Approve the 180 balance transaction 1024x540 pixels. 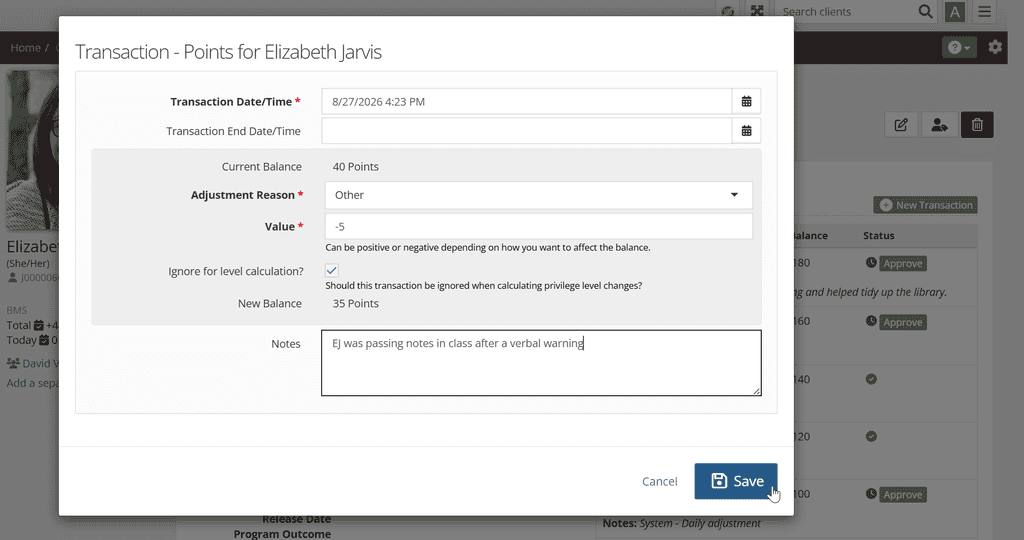[903, 264]
